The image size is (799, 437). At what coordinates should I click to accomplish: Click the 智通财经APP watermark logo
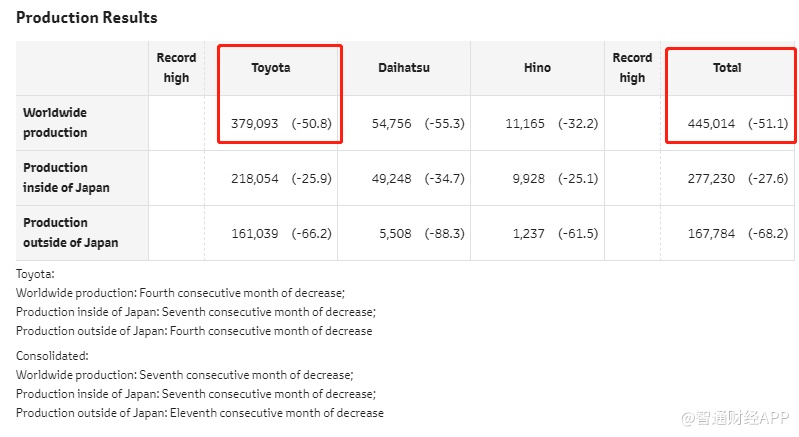click(735, 415)
